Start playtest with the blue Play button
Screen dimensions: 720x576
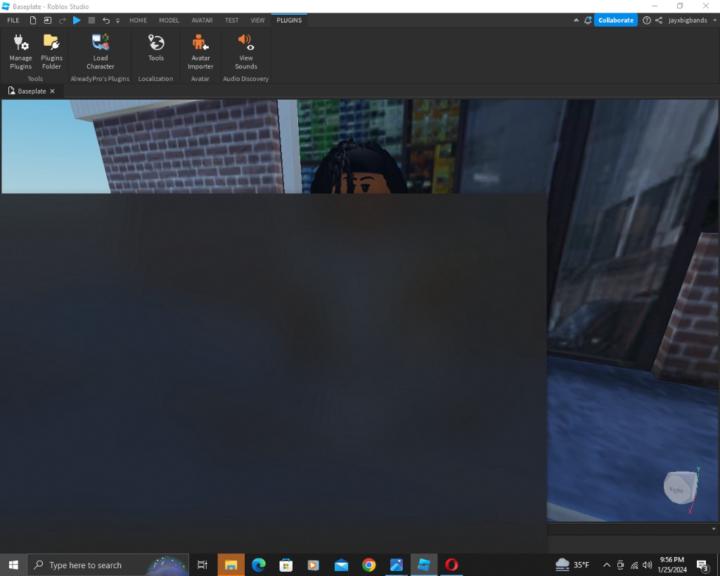tap(77, 20)
